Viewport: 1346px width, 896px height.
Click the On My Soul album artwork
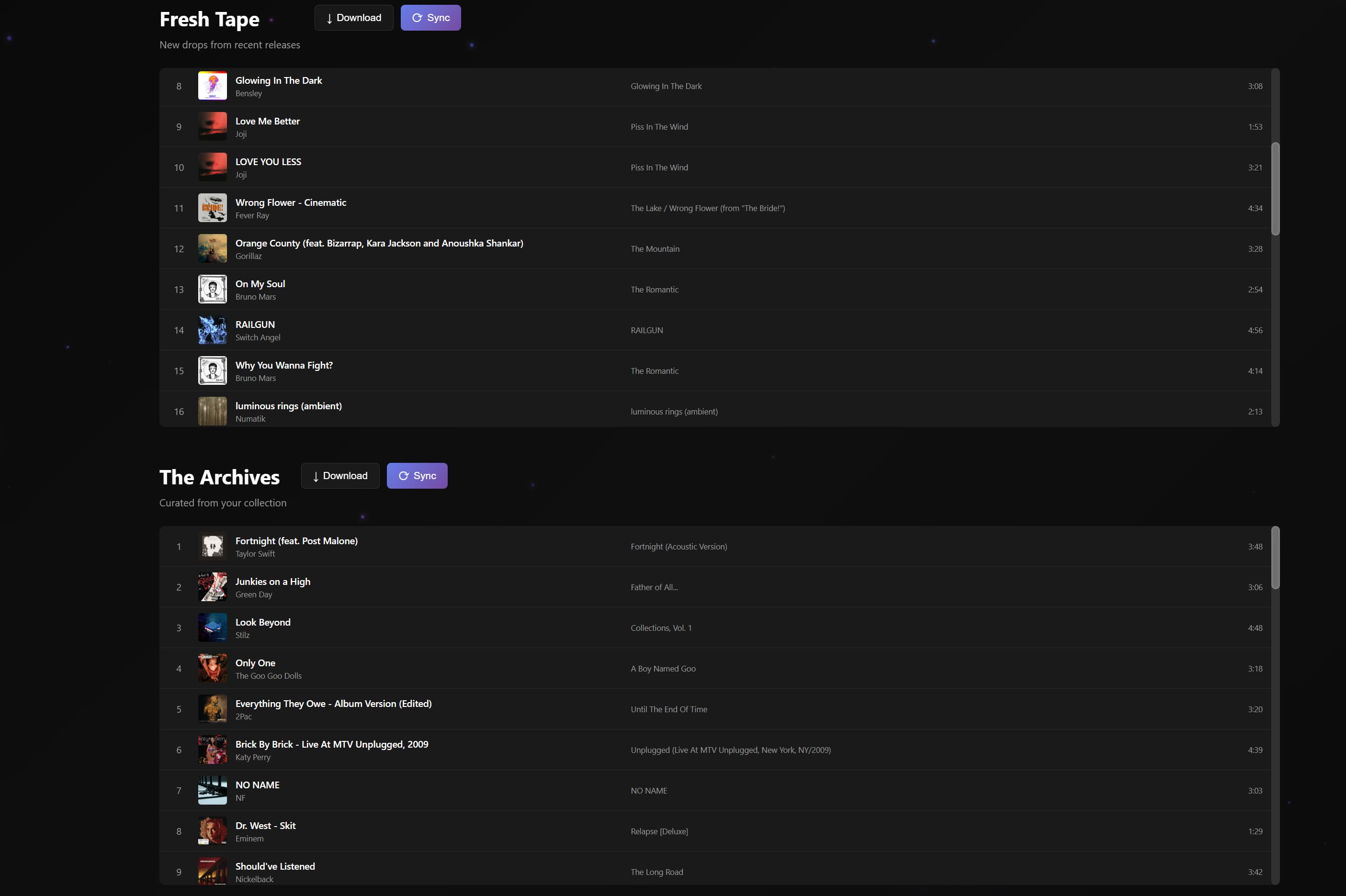pyautogui.click(x=213, y=289)
